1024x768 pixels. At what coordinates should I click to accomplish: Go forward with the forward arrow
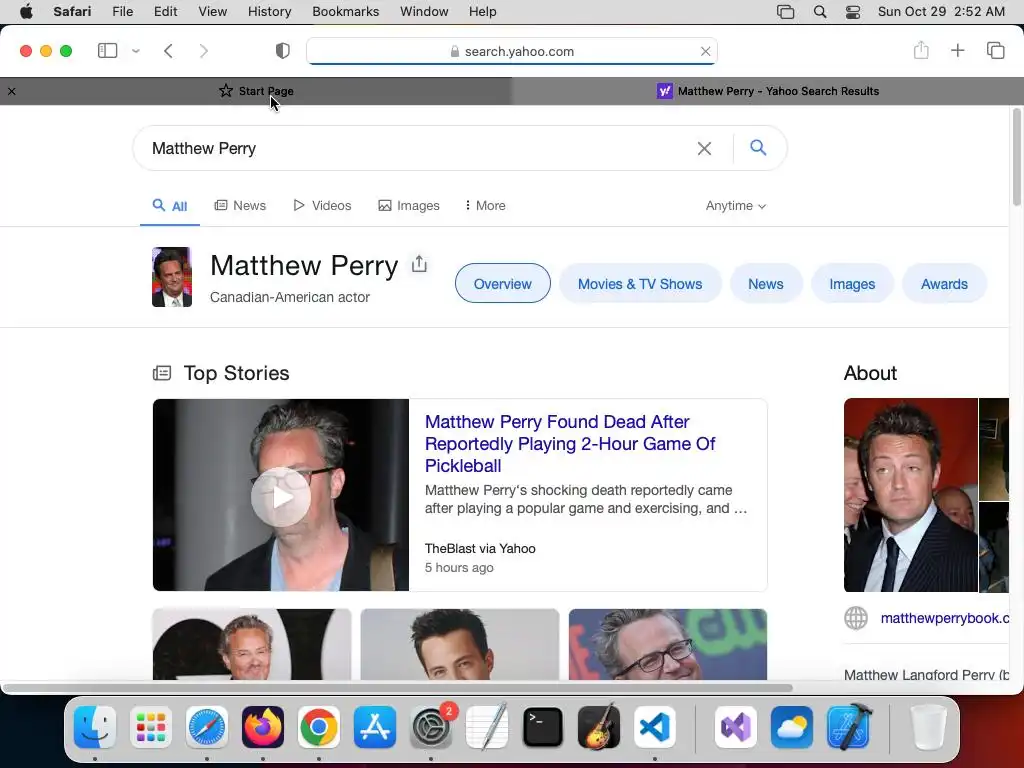204,51
